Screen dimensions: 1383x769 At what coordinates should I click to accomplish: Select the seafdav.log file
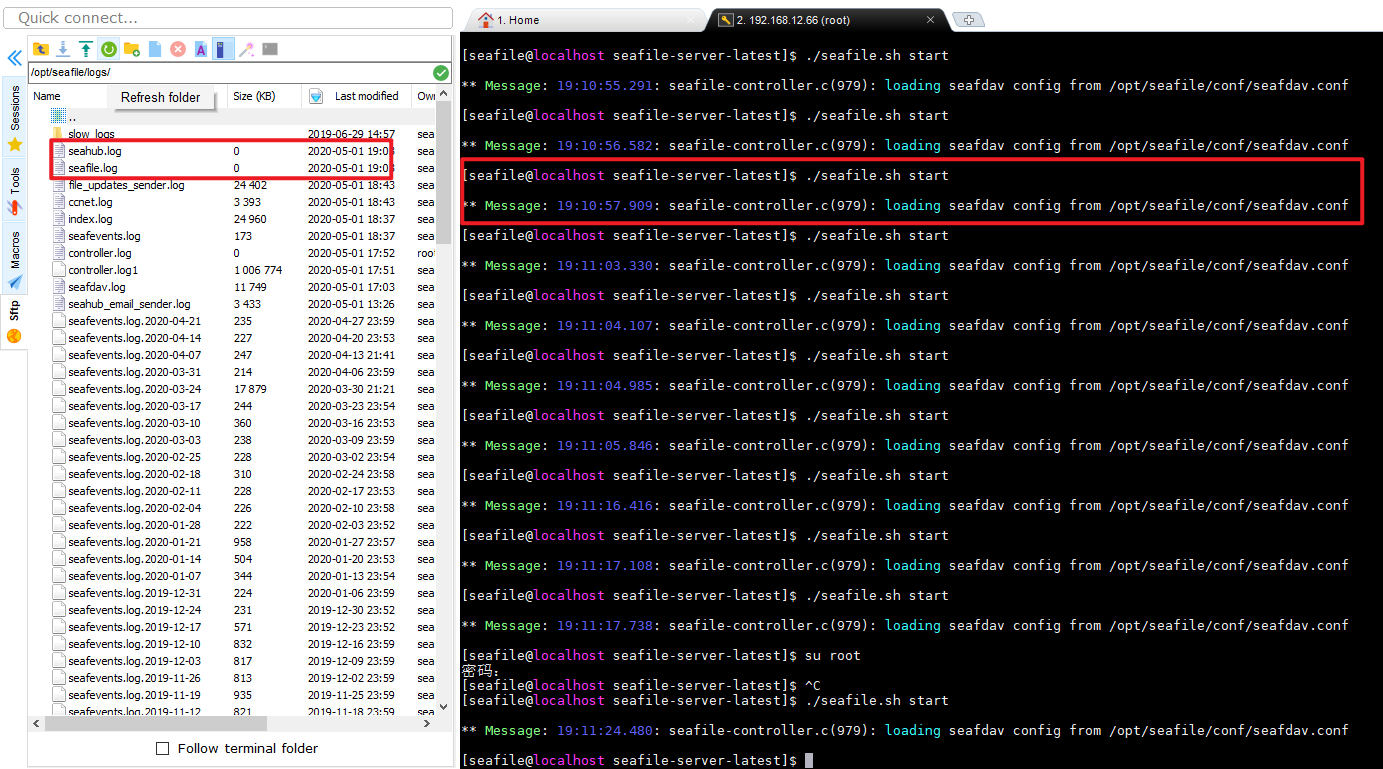point(97,287)
